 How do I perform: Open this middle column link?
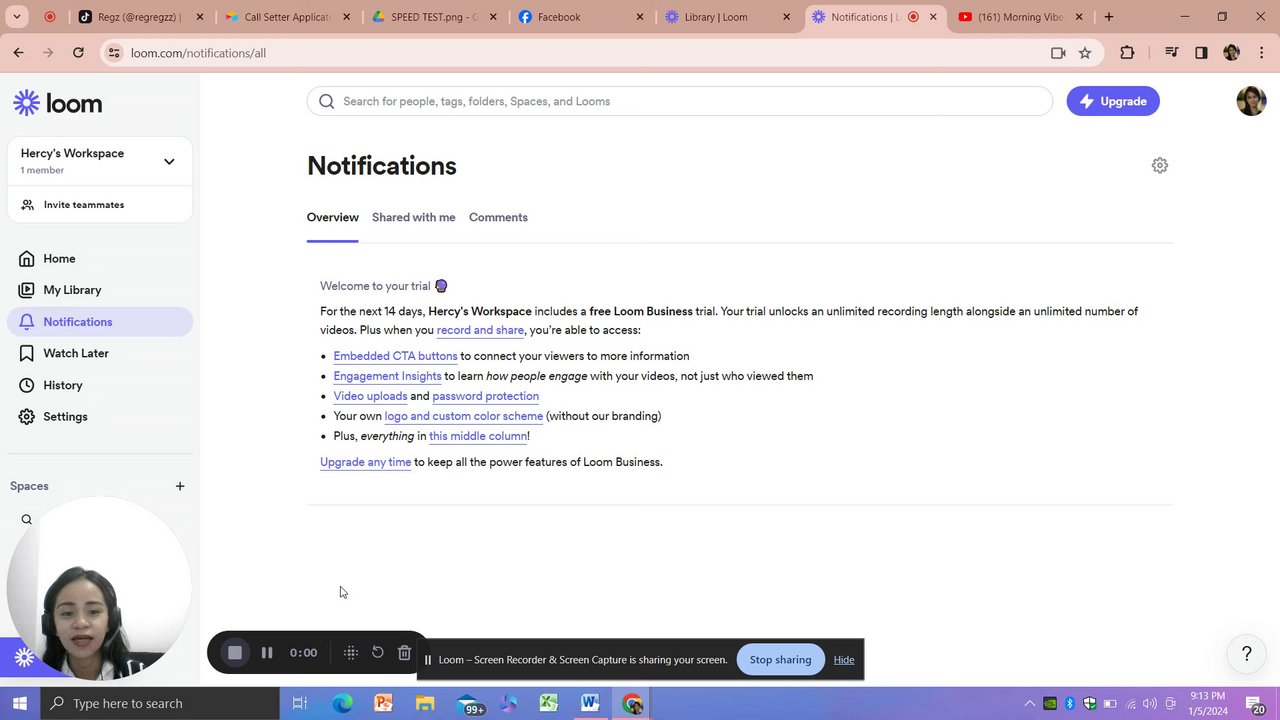pos(478,436)
